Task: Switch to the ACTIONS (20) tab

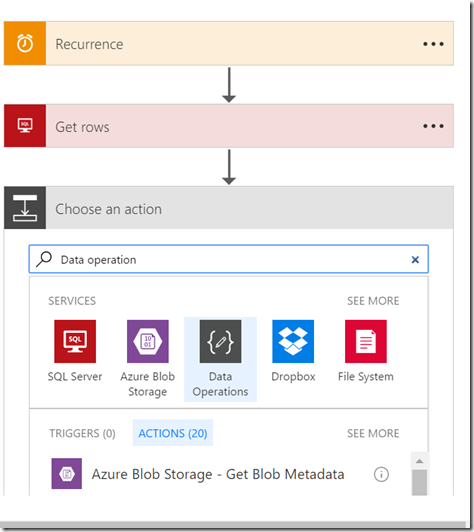Action: point(173,433)
